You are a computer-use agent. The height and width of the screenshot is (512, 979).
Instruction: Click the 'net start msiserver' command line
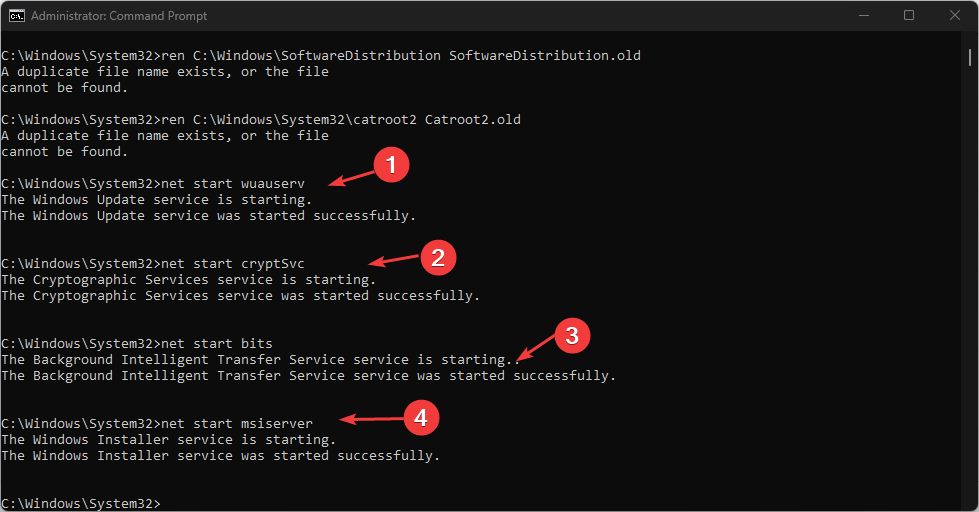coord(157,423)
